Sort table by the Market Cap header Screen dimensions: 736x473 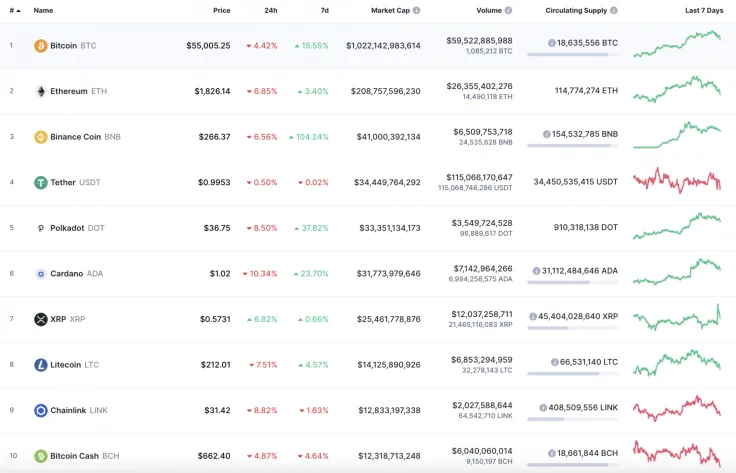tap(390, 10)
